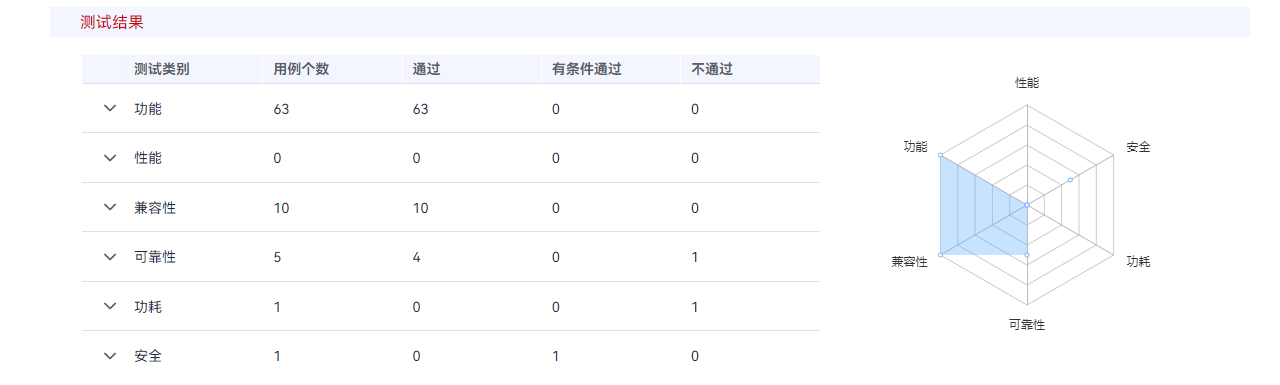Screen dimensions: 1280x385
Task: Click the 功耗 label on radar chart
Action: point(1138,261)
